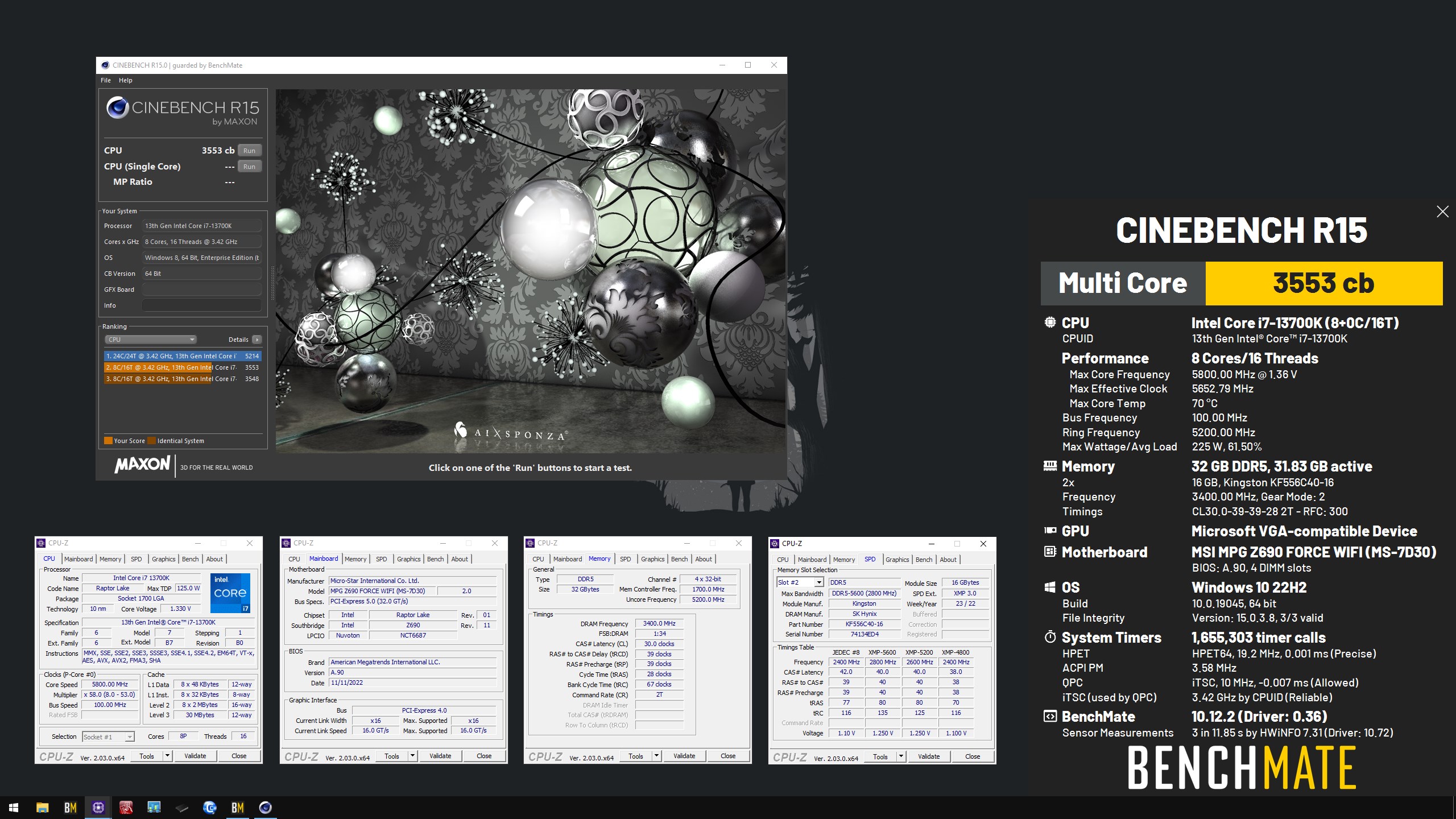Select ranking row with score 3553
Viewport: 1456px width, 819px height.
tap(183, 367)
